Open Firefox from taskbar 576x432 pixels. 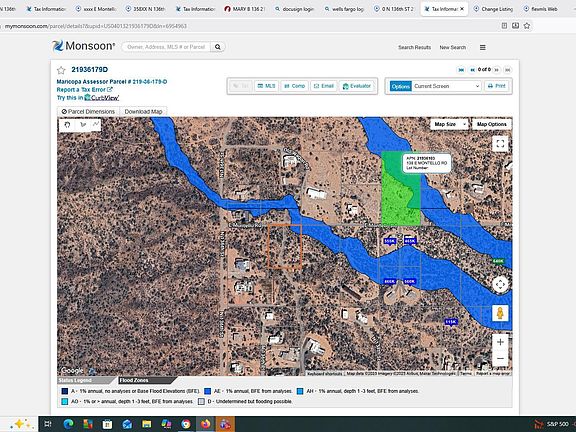tap(206, 424)
